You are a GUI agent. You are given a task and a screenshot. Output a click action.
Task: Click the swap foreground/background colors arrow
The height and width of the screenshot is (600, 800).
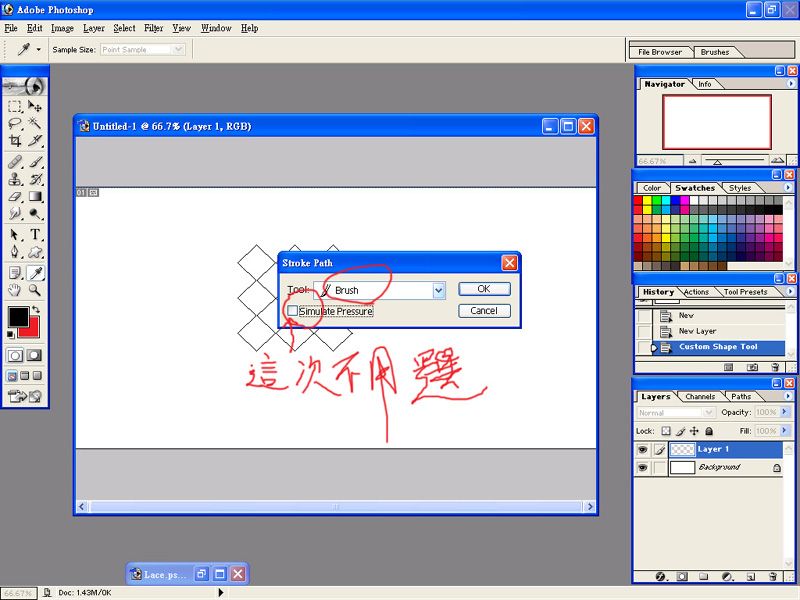35,310
